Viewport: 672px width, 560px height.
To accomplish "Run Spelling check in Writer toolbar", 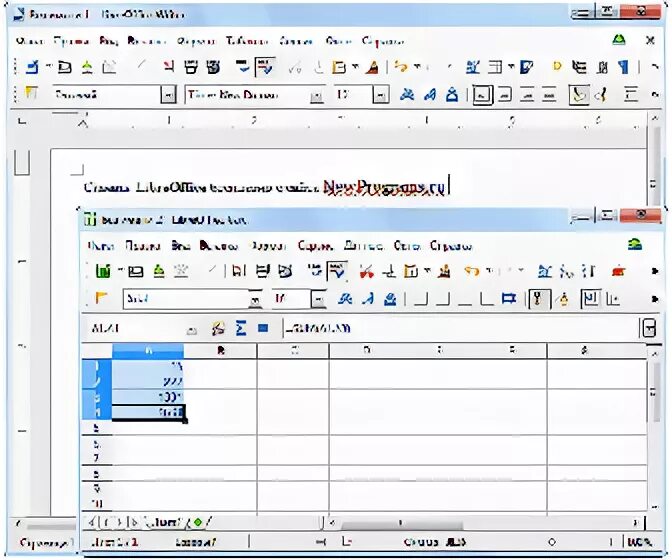I will pos(243,67).
